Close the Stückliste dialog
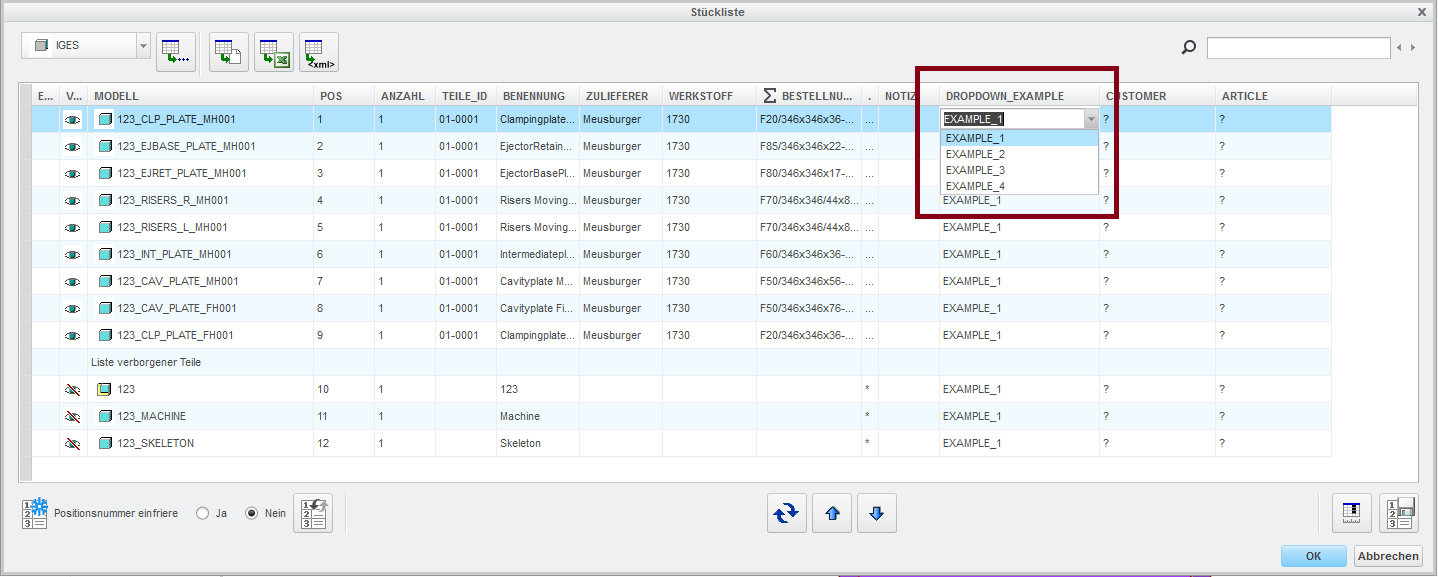This screenshot has width=1438, height=577. (1422, 12)
